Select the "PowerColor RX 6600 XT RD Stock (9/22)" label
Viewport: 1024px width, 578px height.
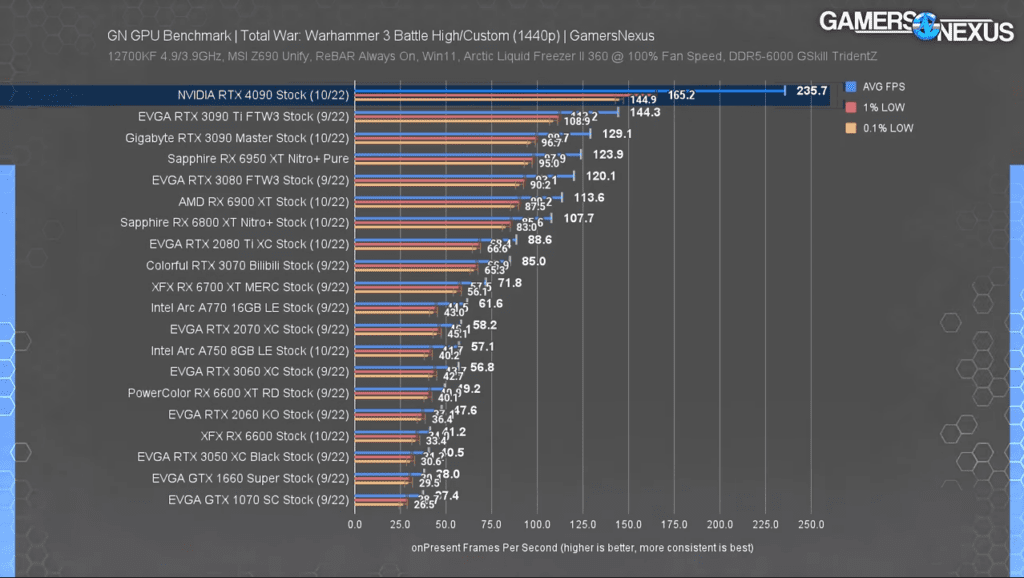click(x=238, y=393)
